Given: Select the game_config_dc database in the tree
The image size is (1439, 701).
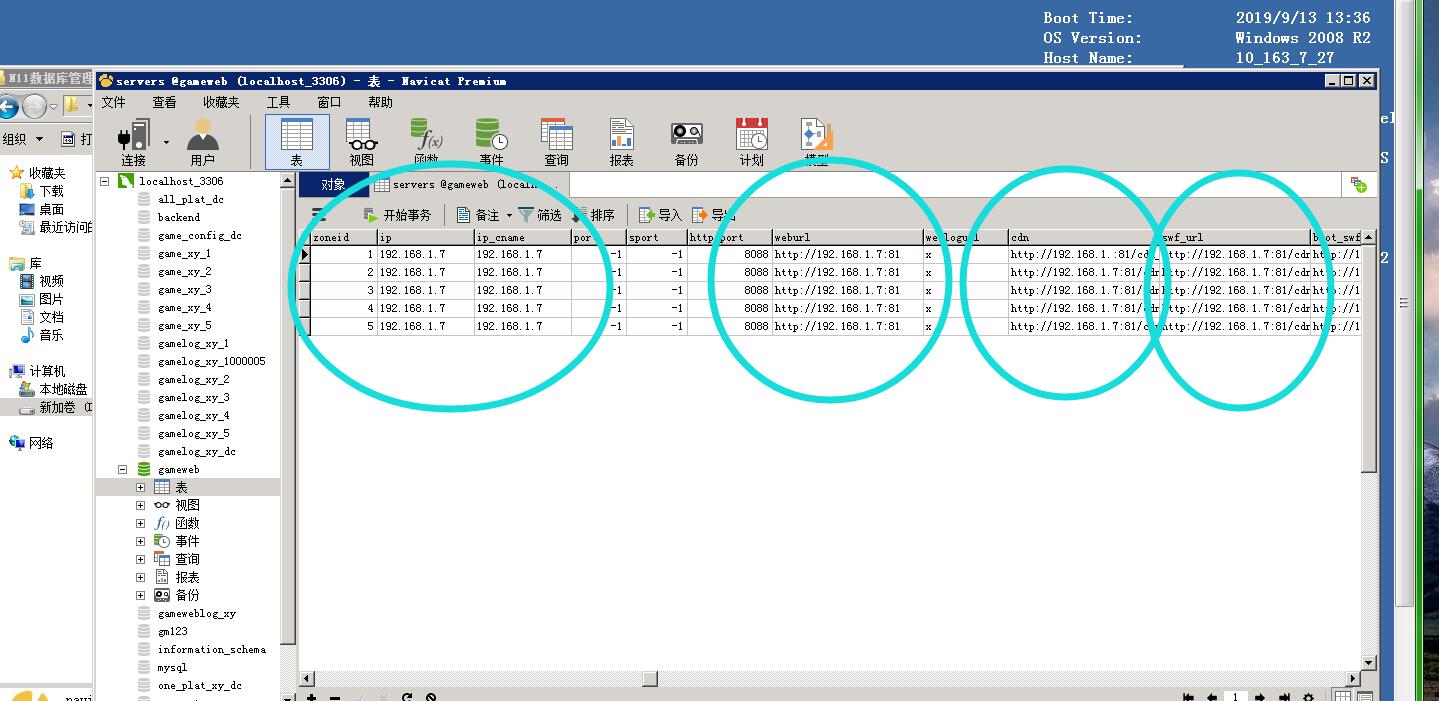Looking at the screenshot, I should coord(199,235).
